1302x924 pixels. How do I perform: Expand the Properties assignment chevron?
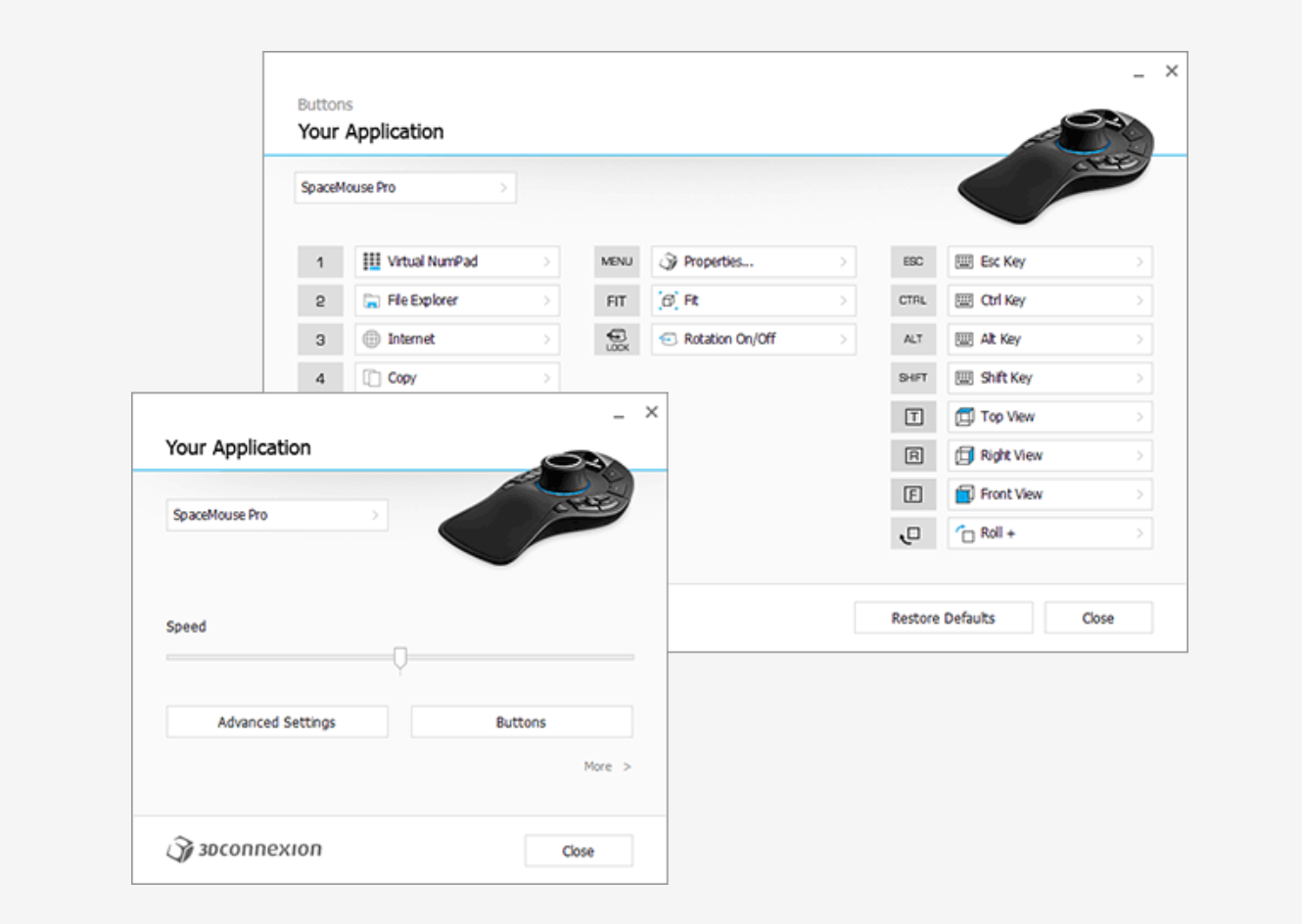click(x=843, y=261)
